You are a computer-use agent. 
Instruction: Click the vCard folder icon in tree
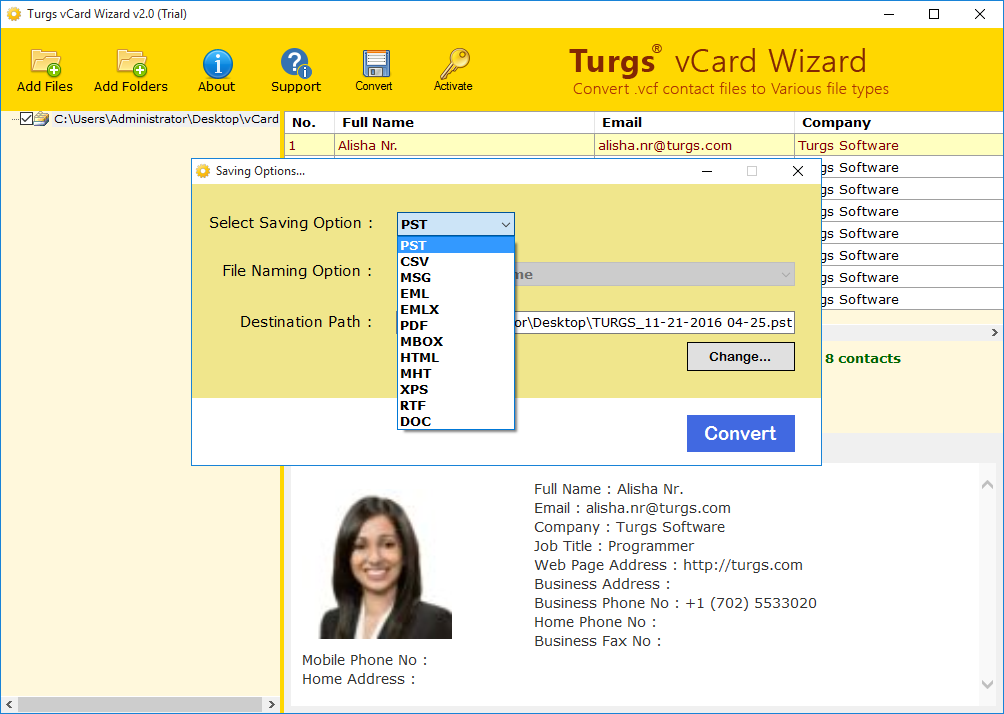42,118
